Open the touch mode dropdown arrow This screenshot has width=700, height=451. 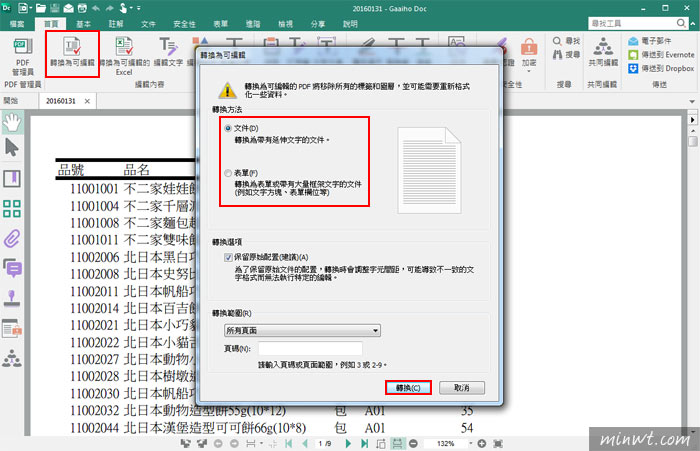click(131, 8)
